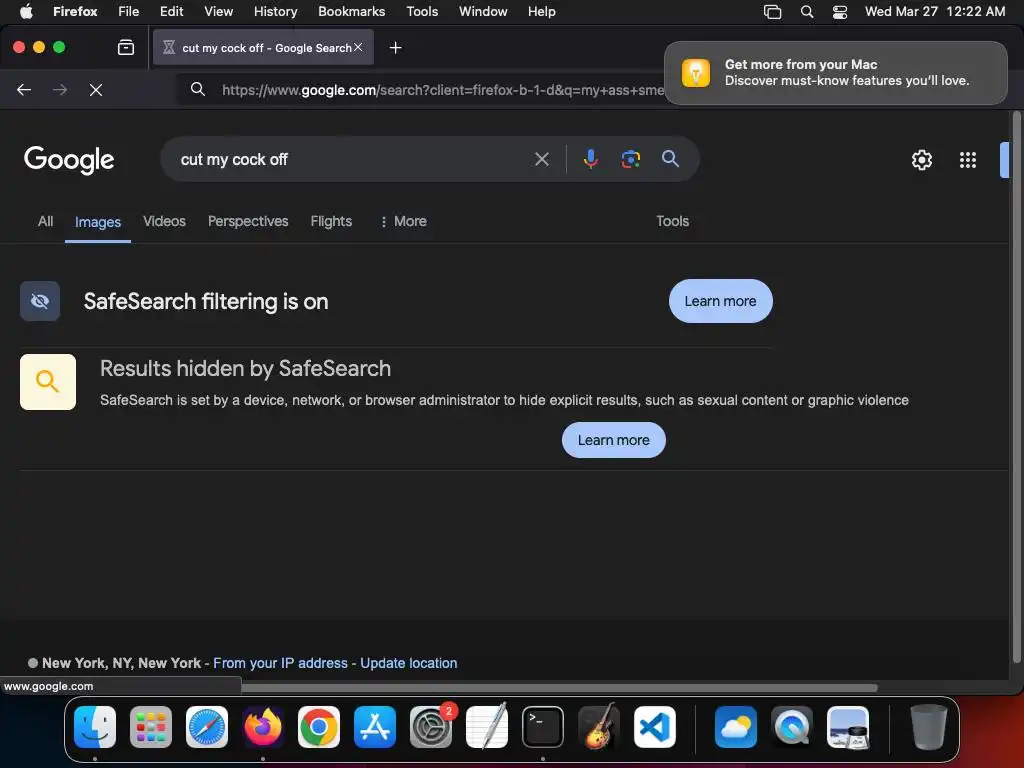Switch to the Flights tab
Image resolution: width=1024 pixels, height=768 pixels.
click(x=331, y=221)
